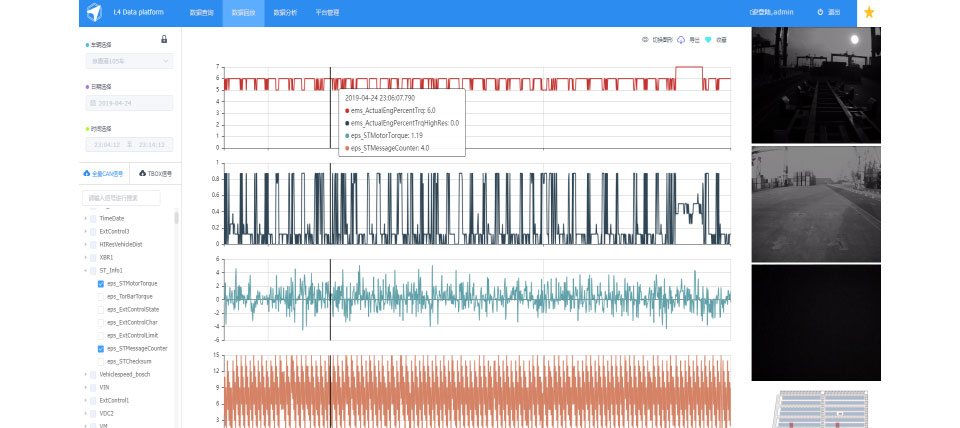Check the TimeDate group checkbox
The height and width of the screenshot is (428, 960).
pos(93,219)
